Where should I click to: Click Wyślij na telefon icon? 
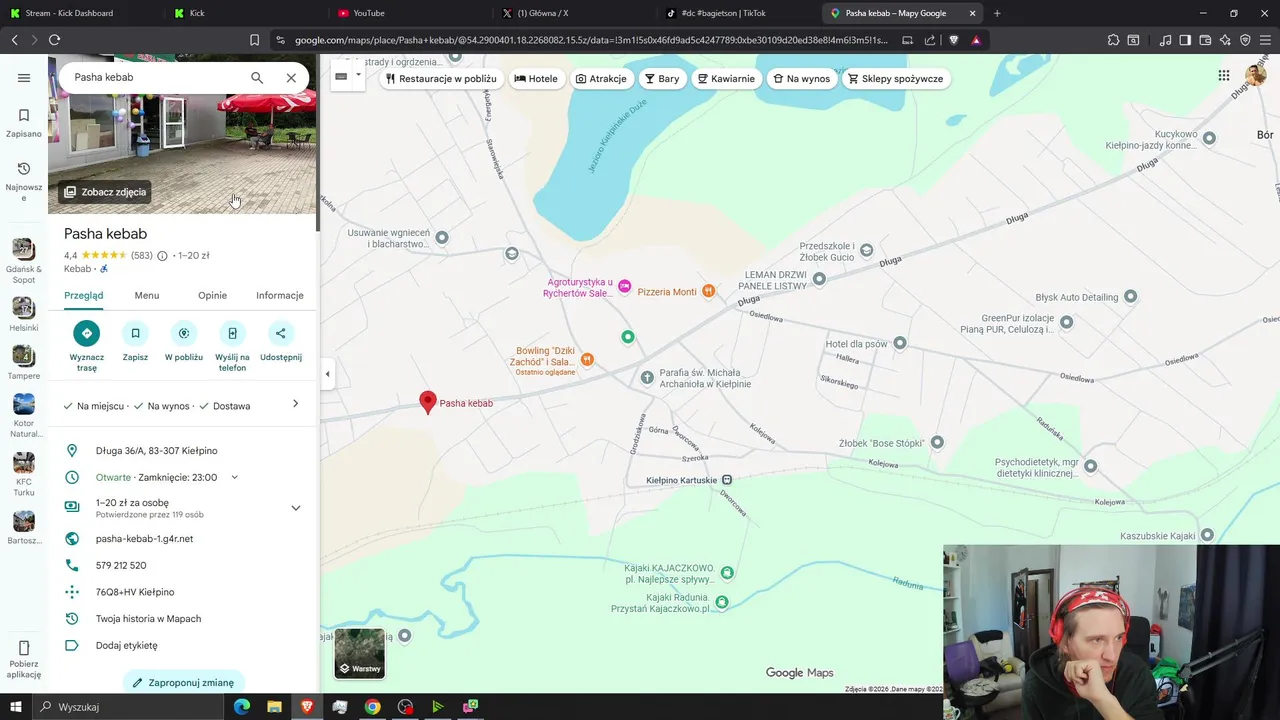[232, 333]
